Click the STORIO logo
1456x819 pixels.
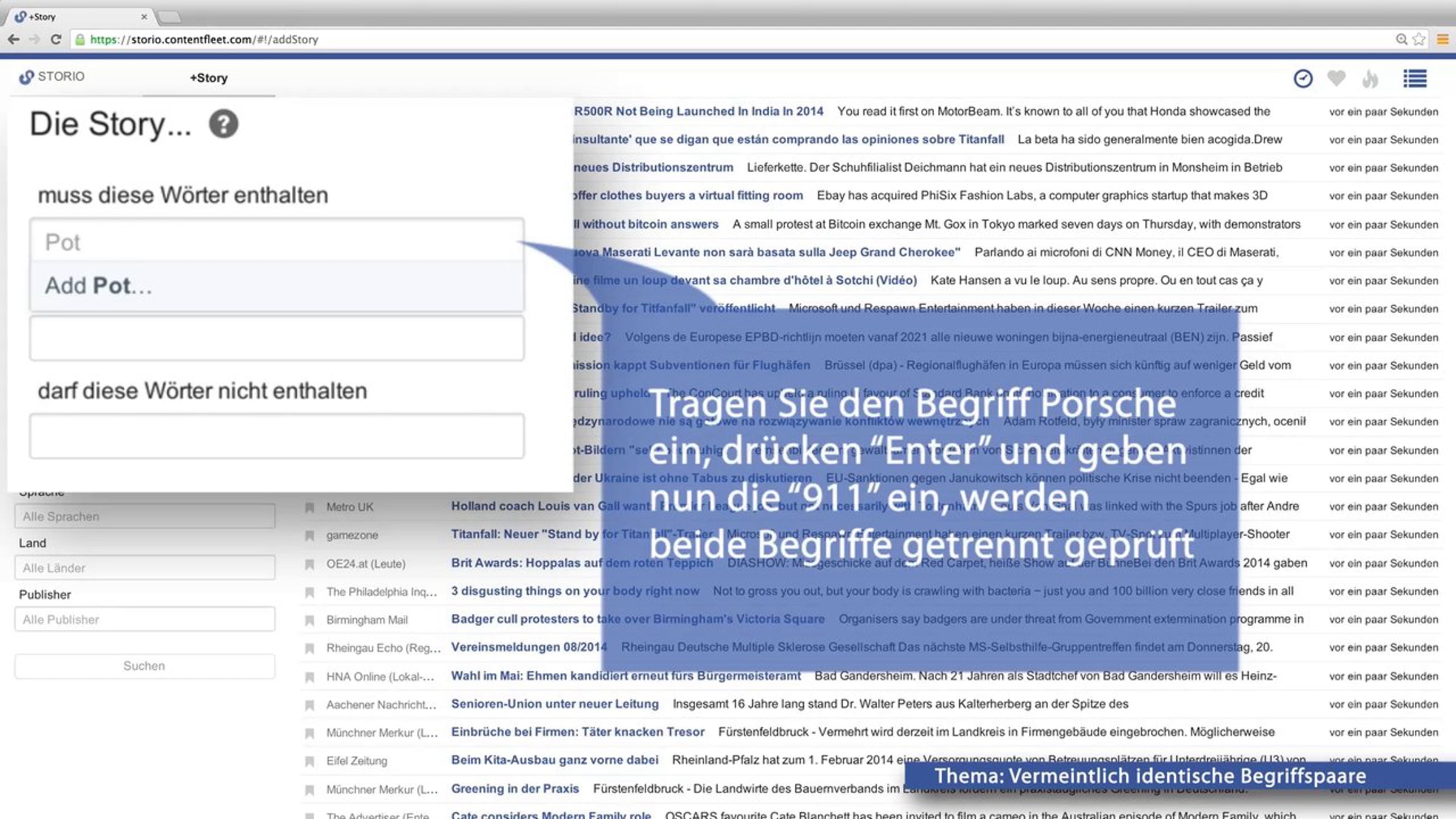tap(52, 76)
